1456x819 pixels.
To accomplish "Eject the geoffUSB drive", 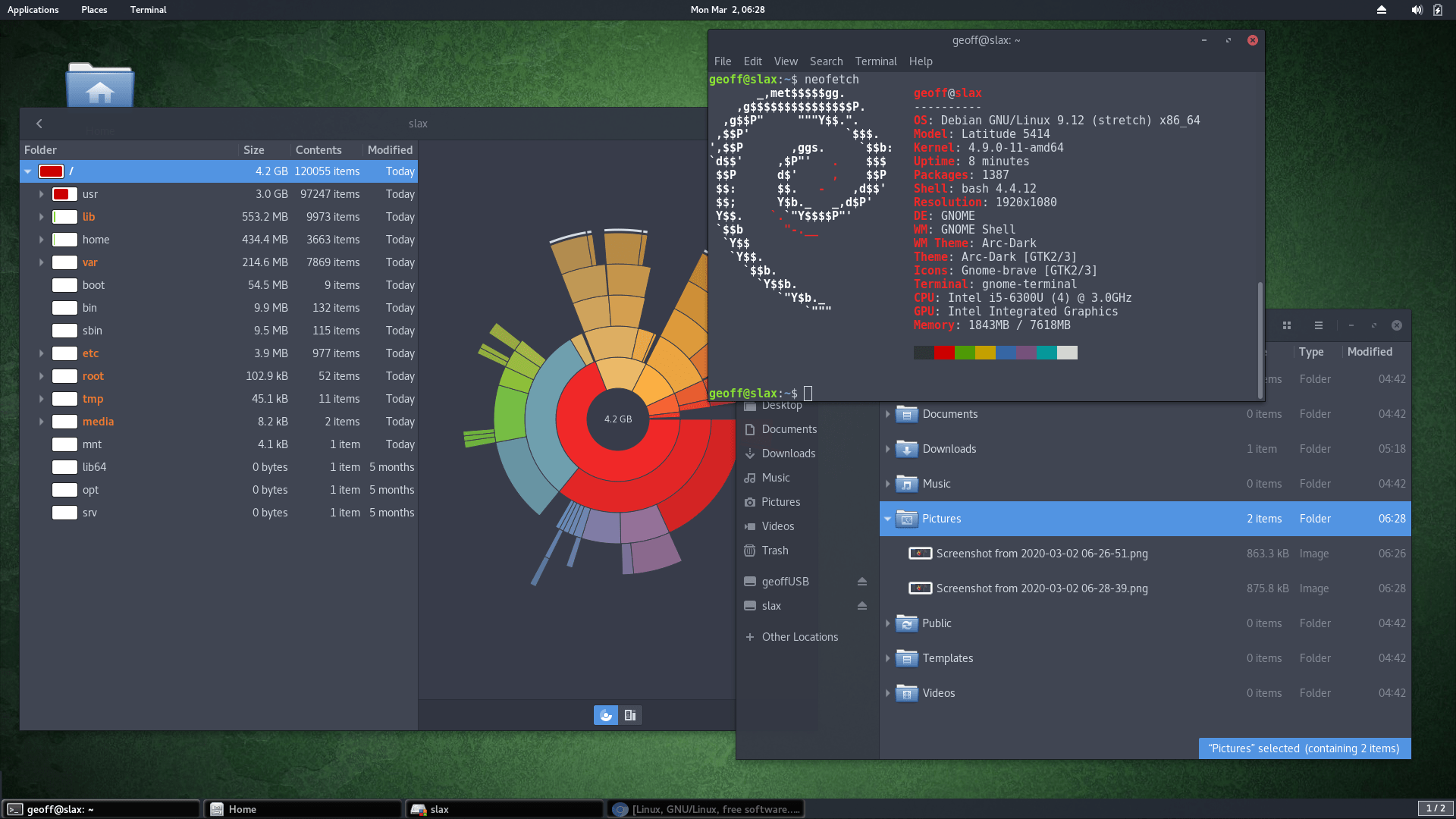I will pyautogui.click(x=861, y=582).
